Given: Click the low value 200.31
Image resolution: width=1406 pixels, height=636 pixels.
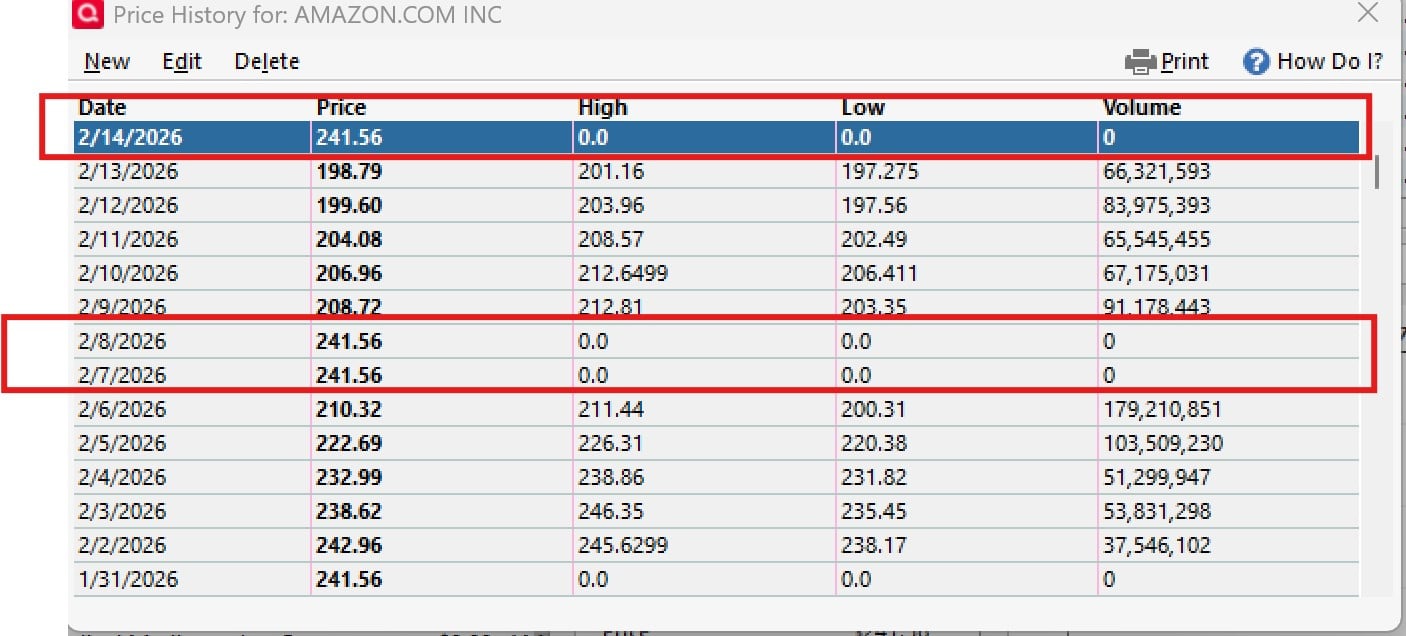Looking at the screenshot, I should [873, 410].
